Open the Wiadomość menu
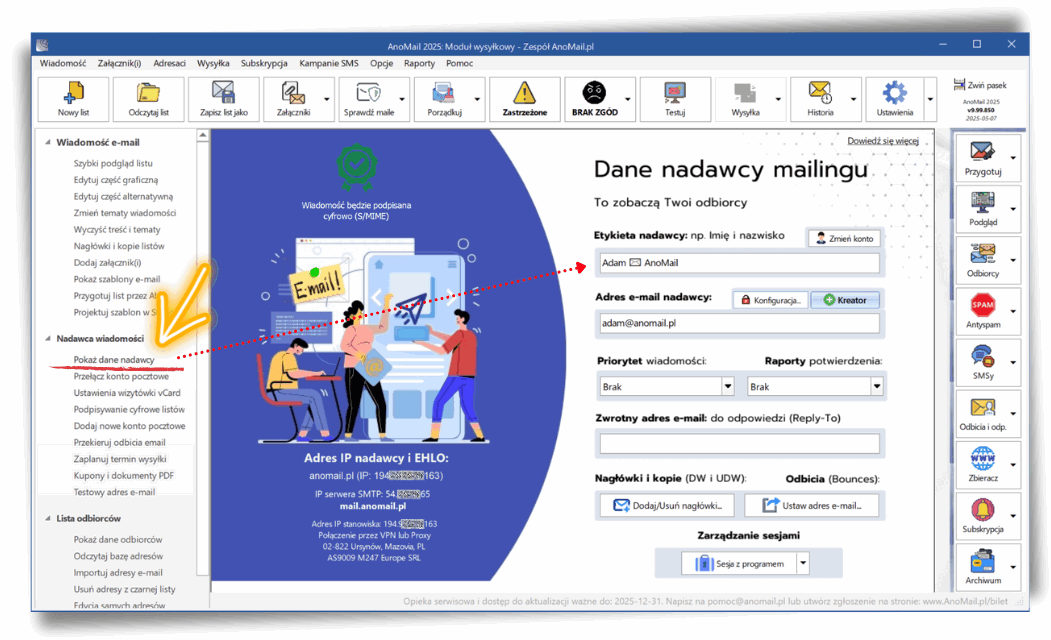 pyautogui.click(x=63, y=63)
